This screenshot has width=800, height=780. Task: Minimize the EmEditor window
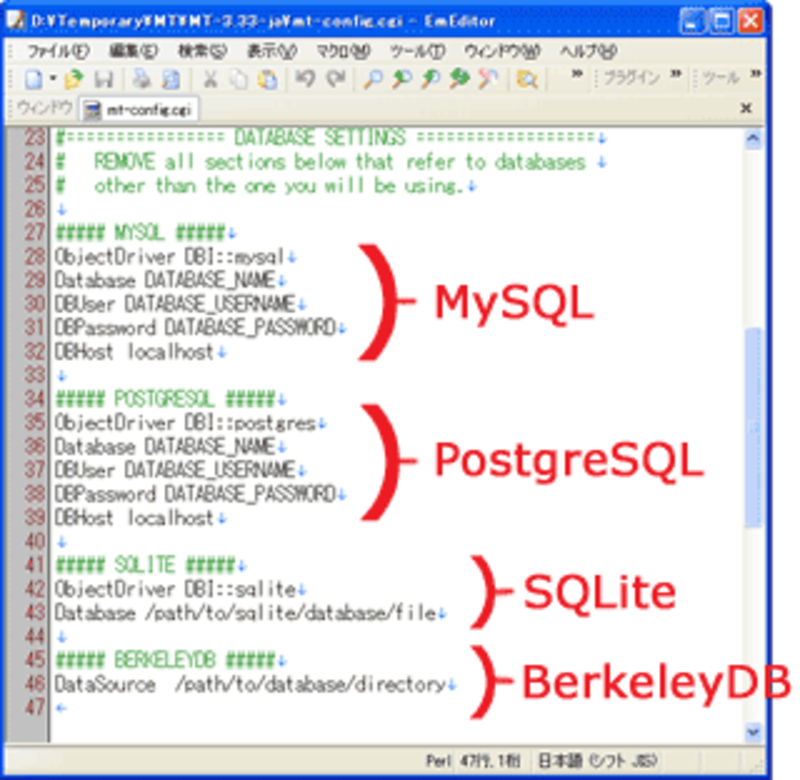coord(693,21)
